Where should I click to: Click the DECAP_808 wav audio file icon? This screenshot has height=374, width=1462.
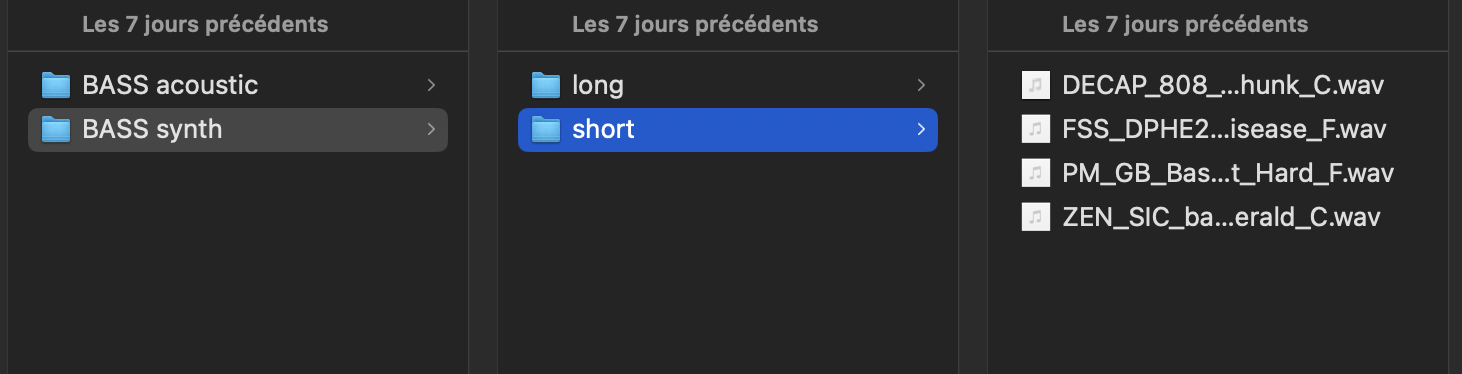click(1035, 85)
